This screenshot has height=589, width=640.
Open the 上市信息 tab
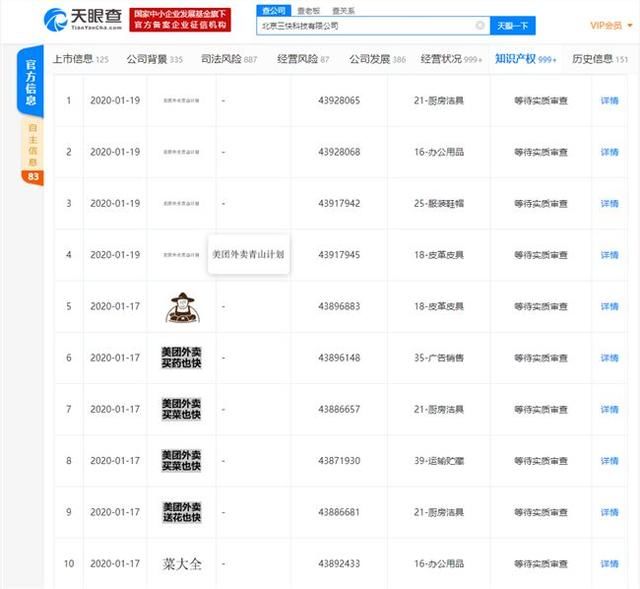click(80, 60)
